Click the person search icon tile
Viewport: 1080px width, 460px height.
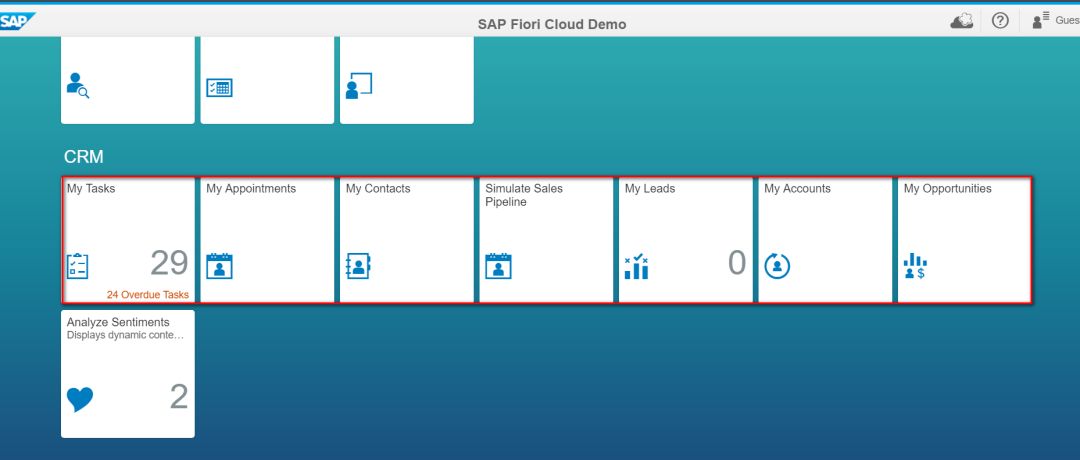click(78, 86)
